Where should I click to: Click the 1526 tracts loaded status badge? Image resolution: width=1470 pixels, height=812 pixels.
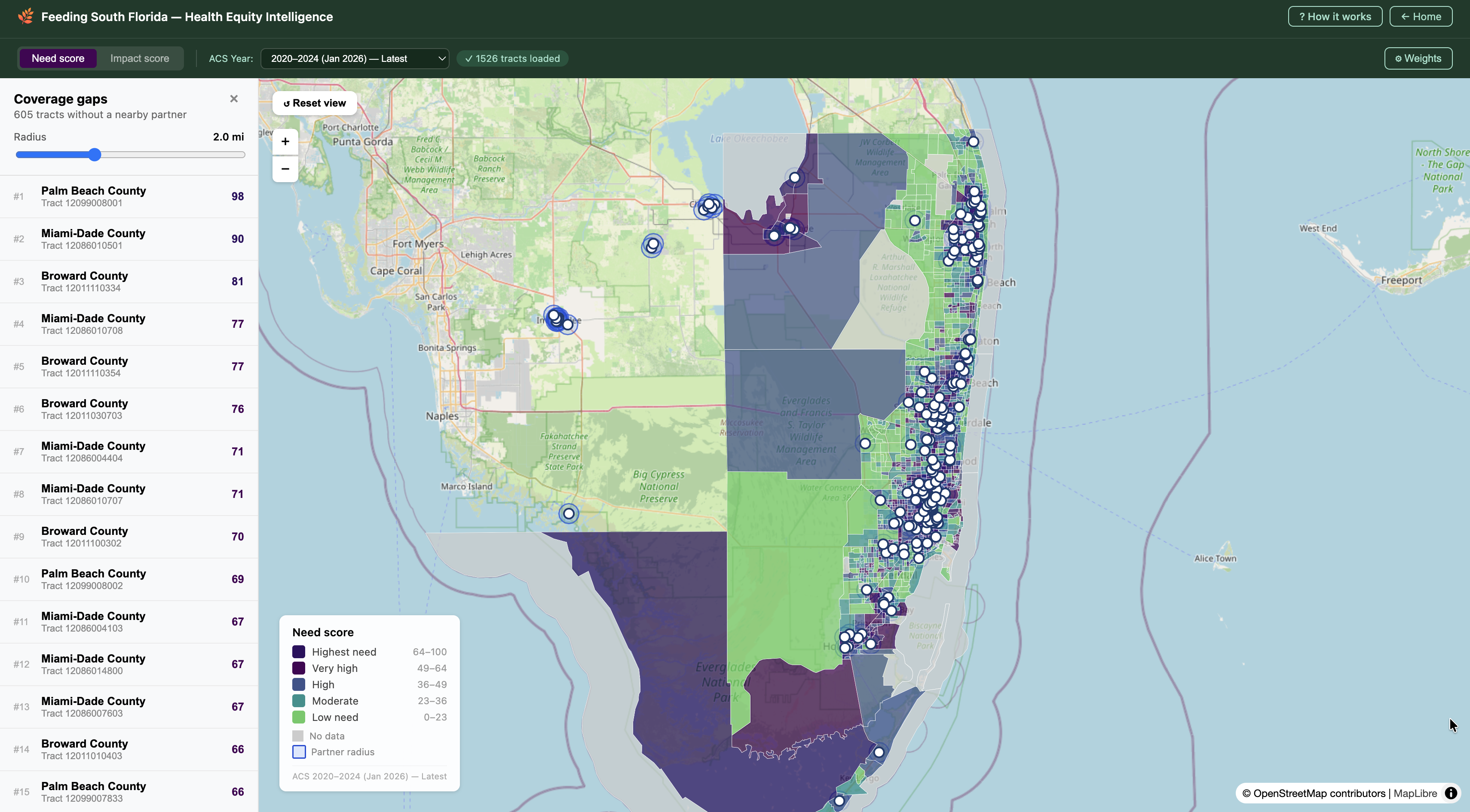[x=512, y=58]
